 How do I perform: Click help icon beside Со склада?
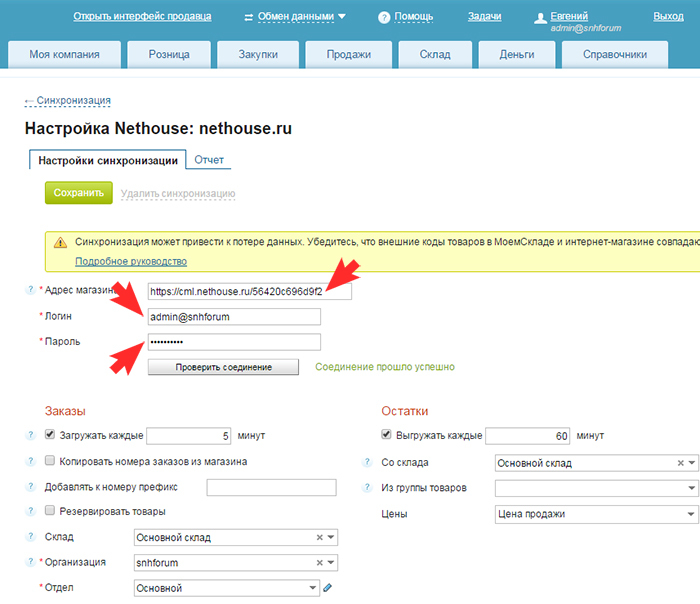click(x=367, y=462)
